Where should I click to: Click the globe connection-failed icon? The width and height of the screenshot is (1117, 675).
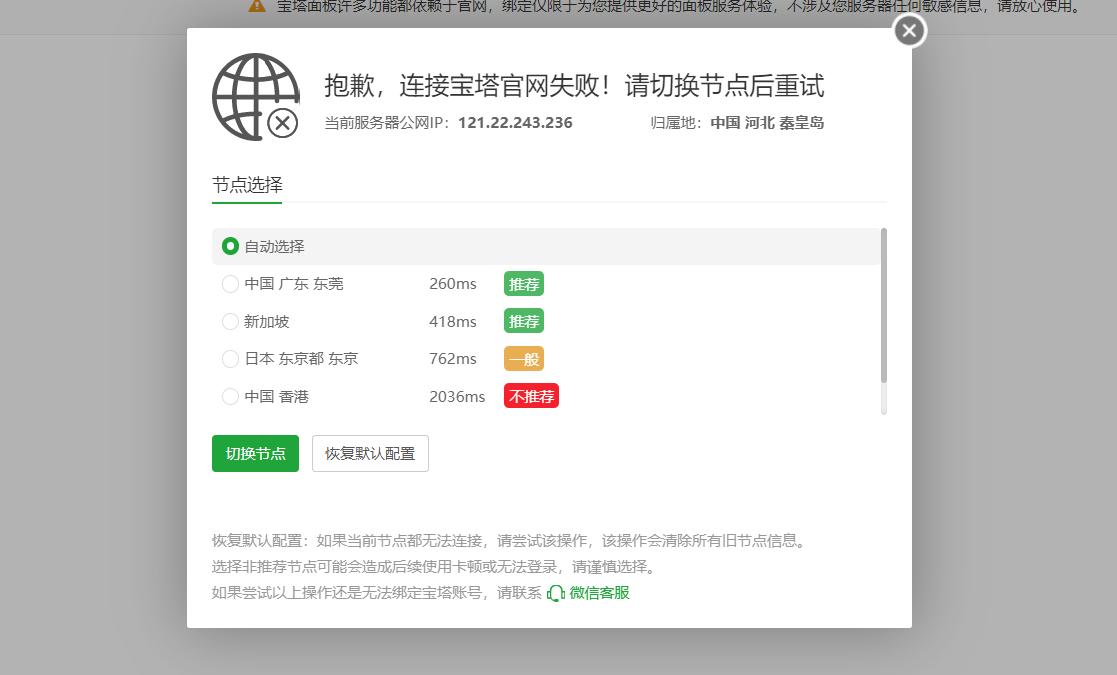[x=256, y=97]
